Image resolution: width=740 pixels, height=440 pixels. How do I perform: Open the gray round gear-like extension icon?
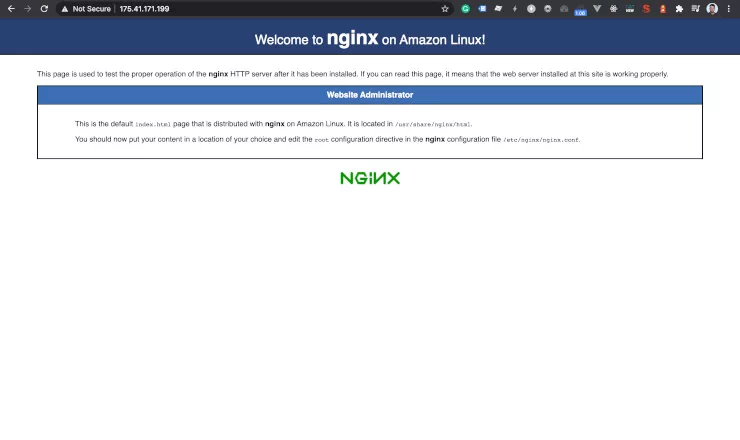click(x=547, y=8)
